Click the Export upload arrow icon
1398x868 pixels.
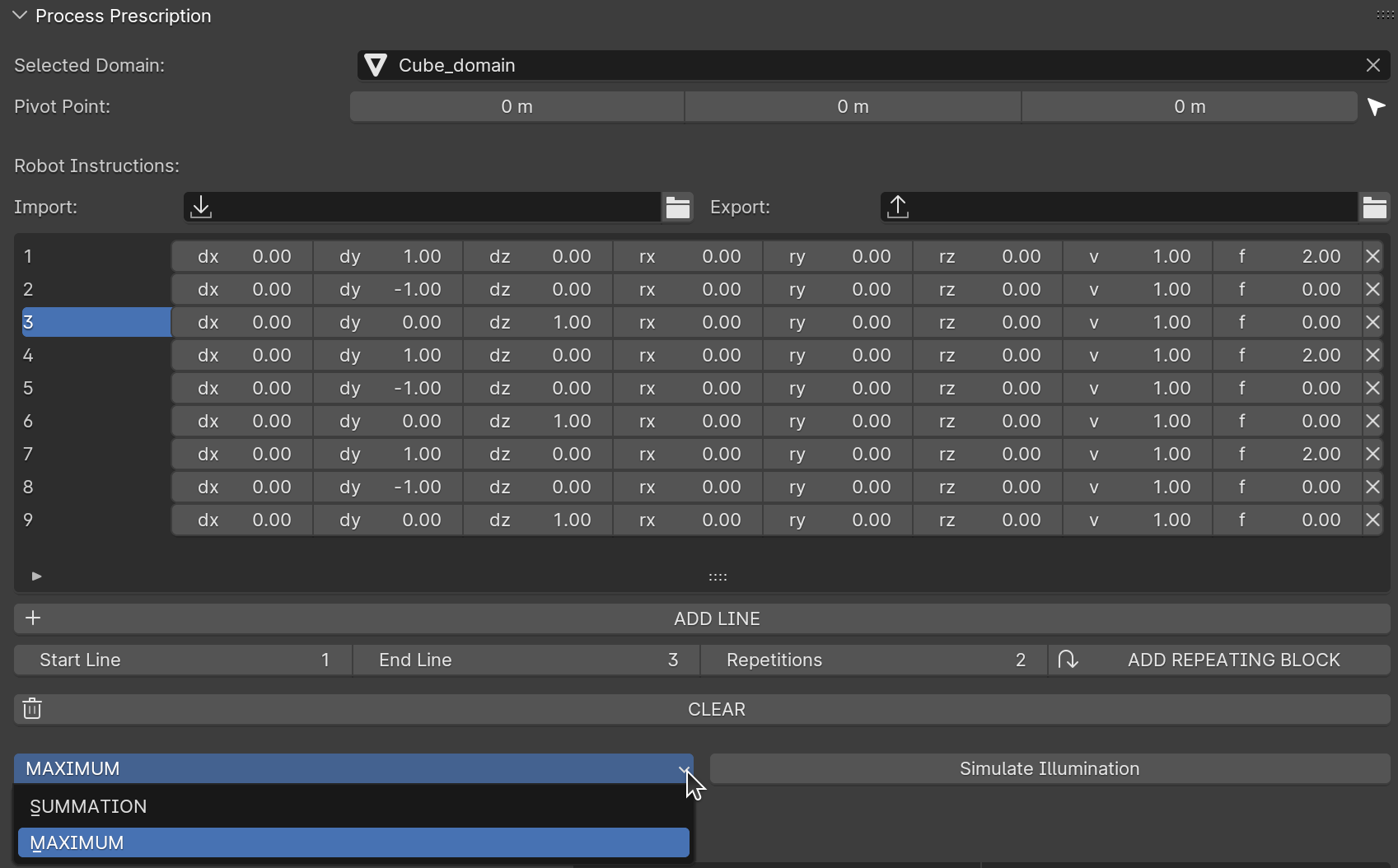898,207
